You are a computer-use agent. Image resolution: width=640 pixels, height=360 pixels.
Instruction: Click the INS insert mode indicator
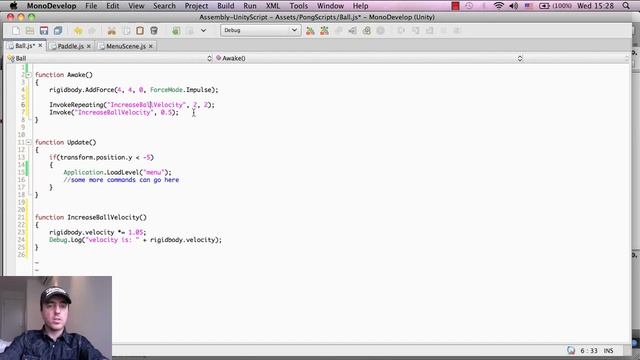[608, 351]
